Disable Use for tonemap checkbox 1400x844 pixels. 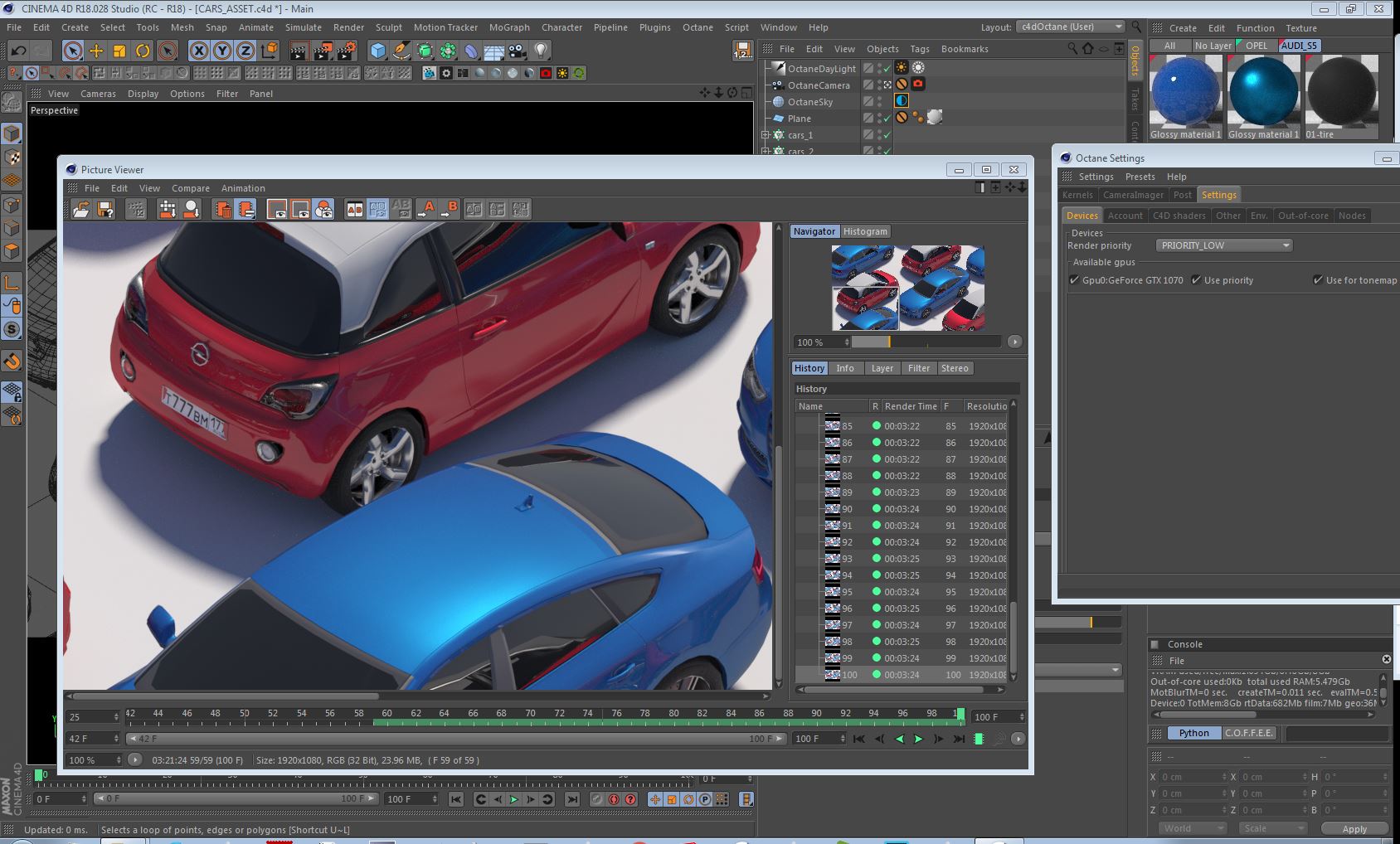click(1318, 280)
